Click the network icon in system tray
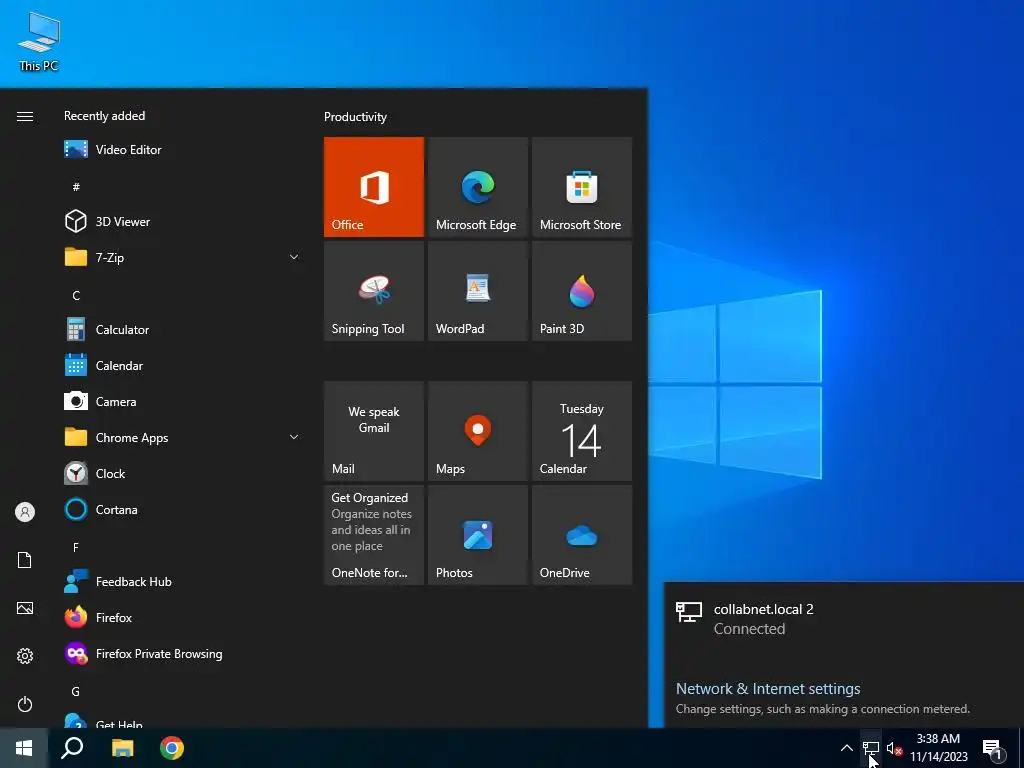Image resolution: width=1024 pixels, height=768 pixels. pos(871,748)
